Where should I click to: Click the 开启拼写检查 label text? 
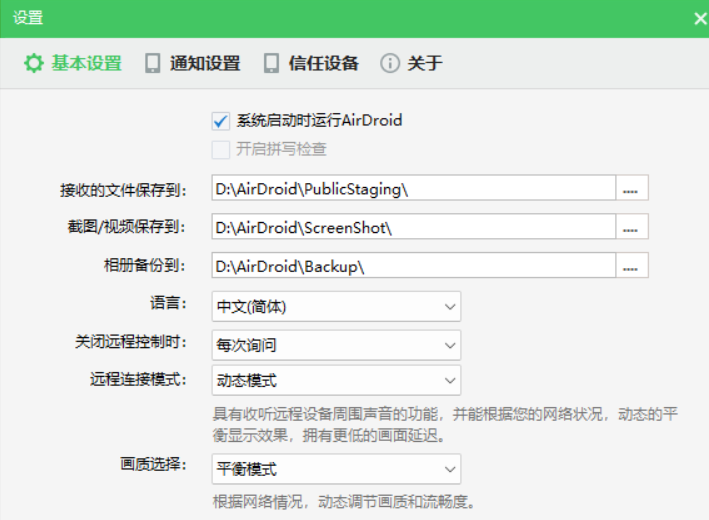(x=281, y=149)
